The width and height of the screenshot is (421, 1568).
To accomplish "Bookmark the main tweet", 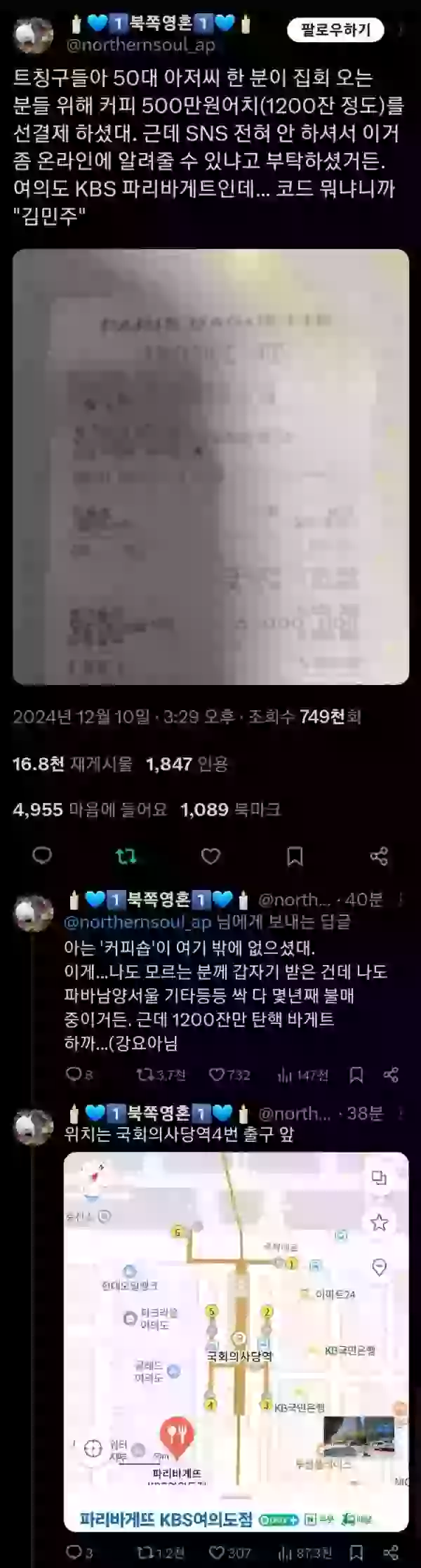I will point(295,856).
